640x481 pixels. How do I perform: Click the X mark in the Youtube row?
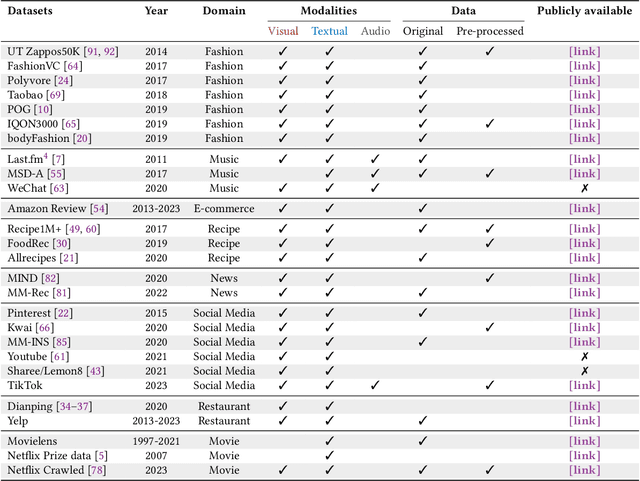point(584,356)
